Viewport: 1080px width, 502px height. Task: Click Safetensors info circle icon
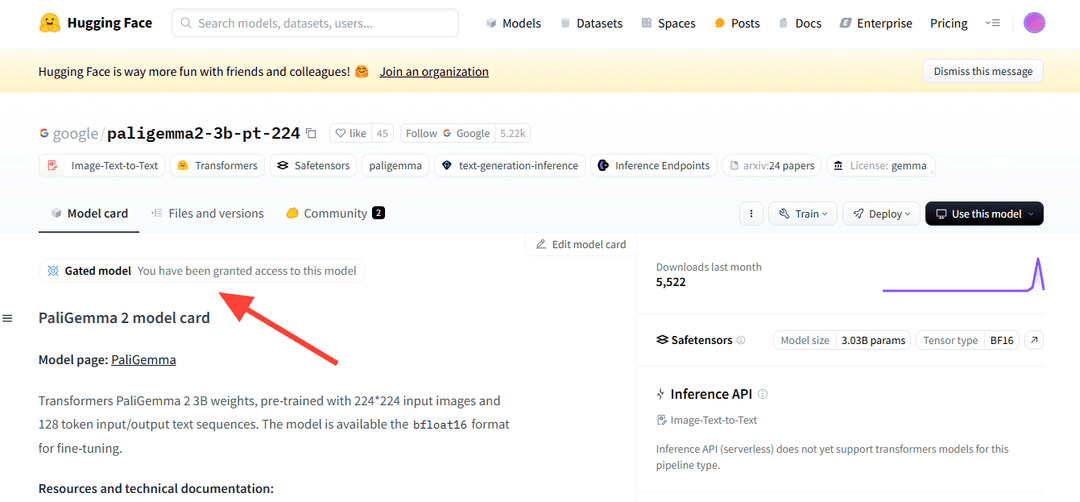(741, 340)
